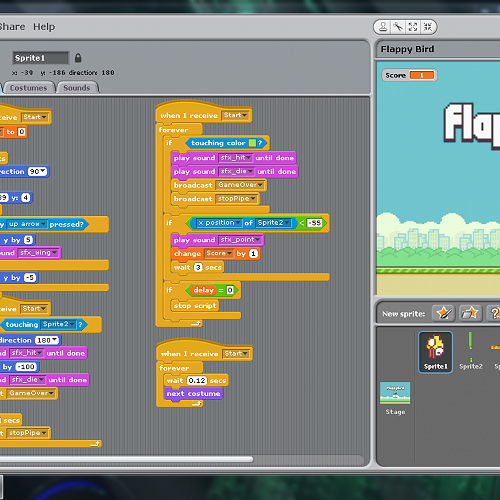Open sfx_hit dropdown below touching color block
This screenshot has width=500, height=500.
point(235,158)
